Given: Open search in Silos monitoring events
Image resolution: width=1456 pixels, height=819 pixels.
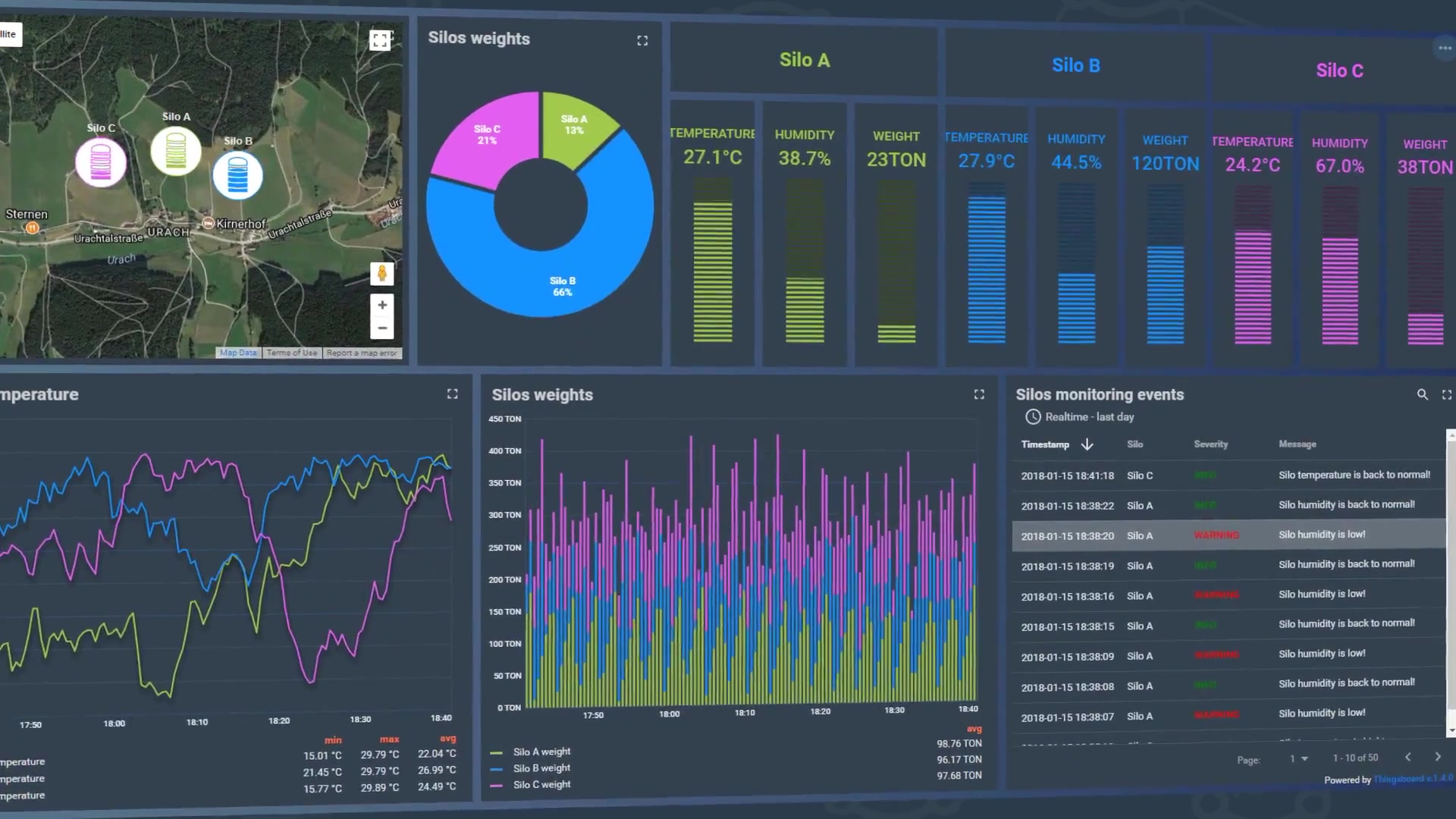Looking at the screenshot, I should (1423, 394).
